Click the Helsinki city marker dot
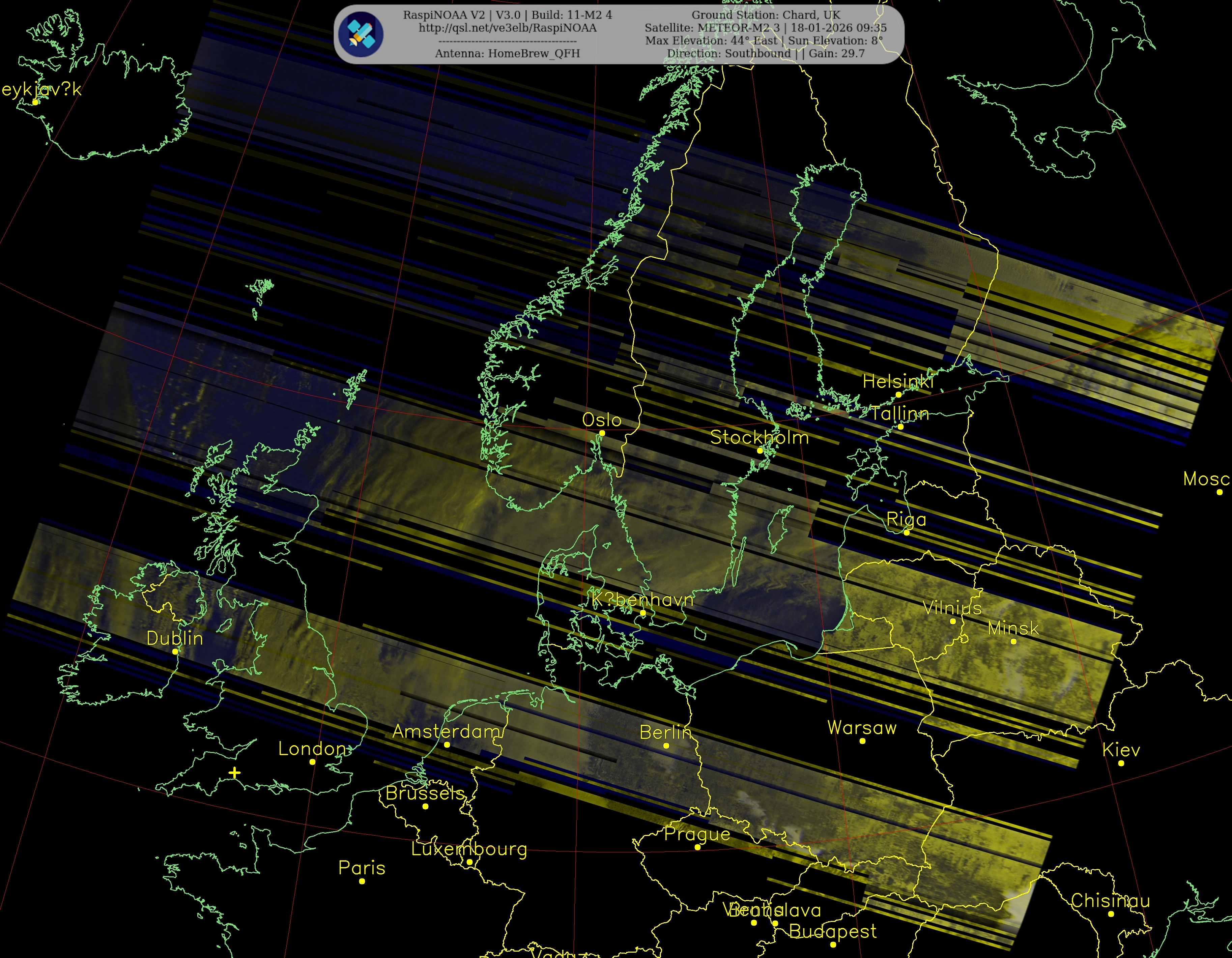The height and width of the screenshot is (958, 1232). [x=898, y=395]
